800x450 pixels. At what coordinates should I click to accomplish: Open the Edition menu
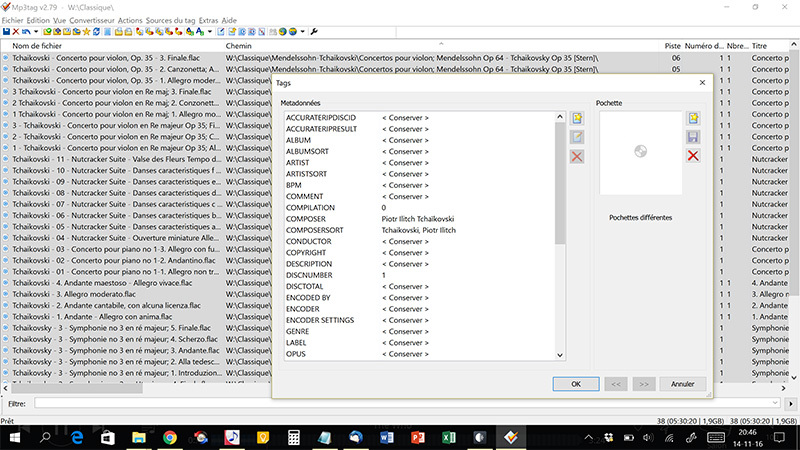38,20
